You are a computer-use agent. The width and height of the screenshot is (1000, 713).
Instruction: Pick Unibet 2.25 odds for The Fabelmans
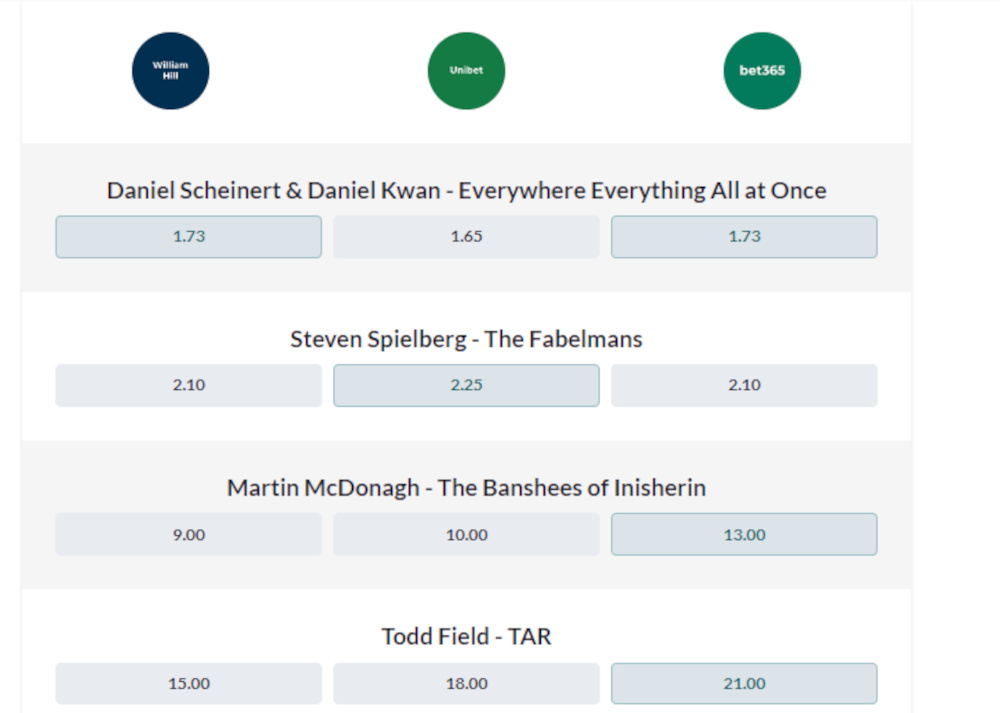pos(466,385)
